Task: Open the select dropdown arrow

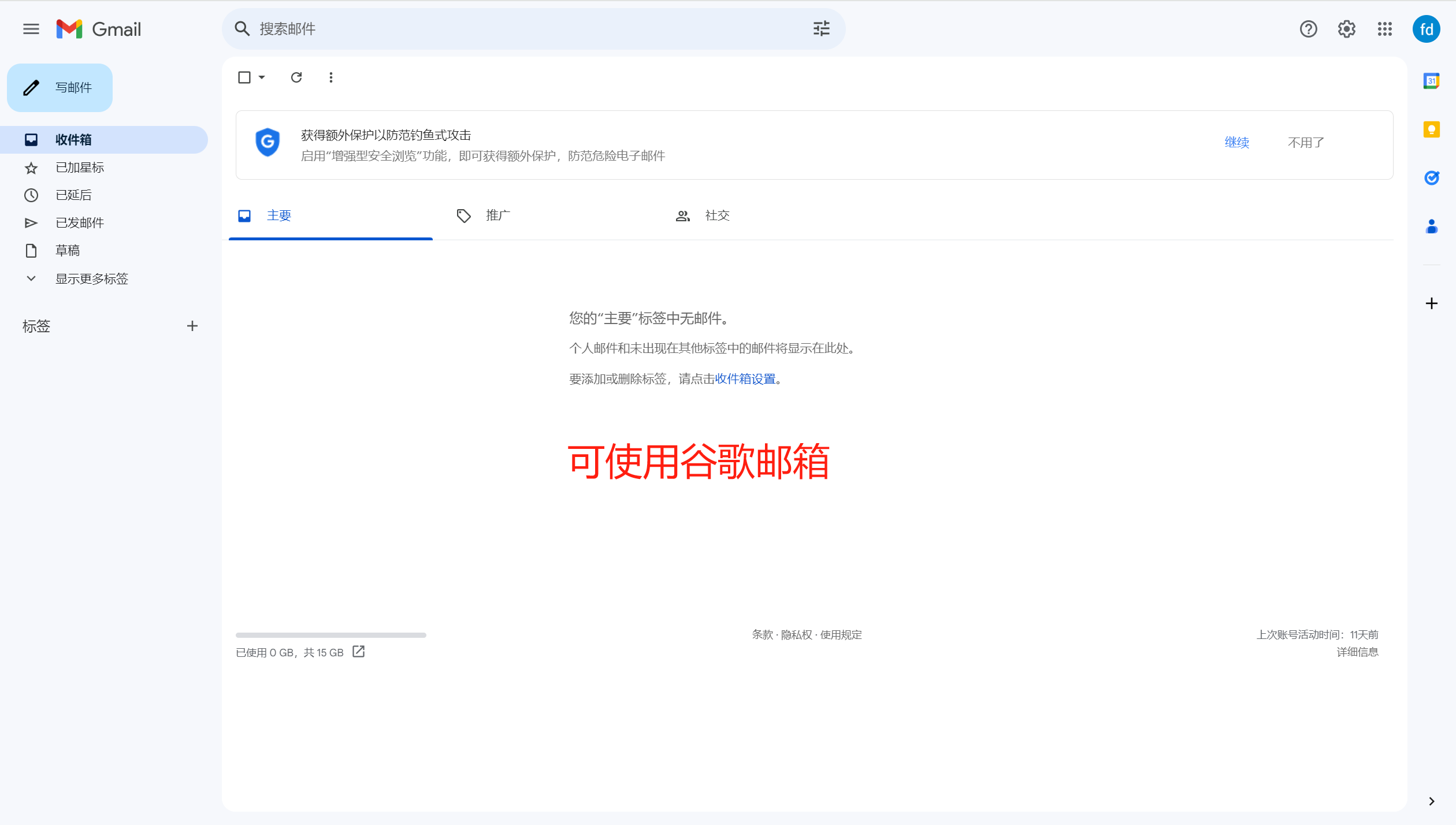Action: [262, 77]
